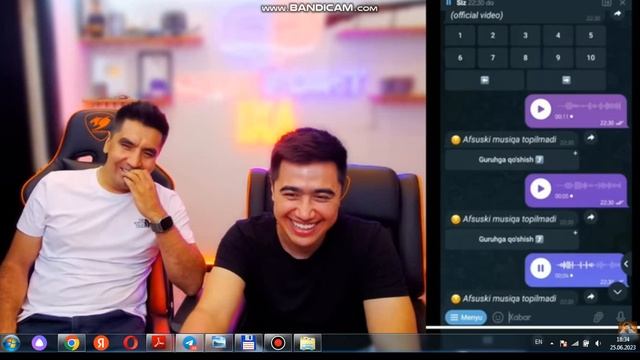The width and height of the screenshot is (640, 360).
Task: Open network status icon in tray
Action: pyautogui.click(x=575, y=344)
